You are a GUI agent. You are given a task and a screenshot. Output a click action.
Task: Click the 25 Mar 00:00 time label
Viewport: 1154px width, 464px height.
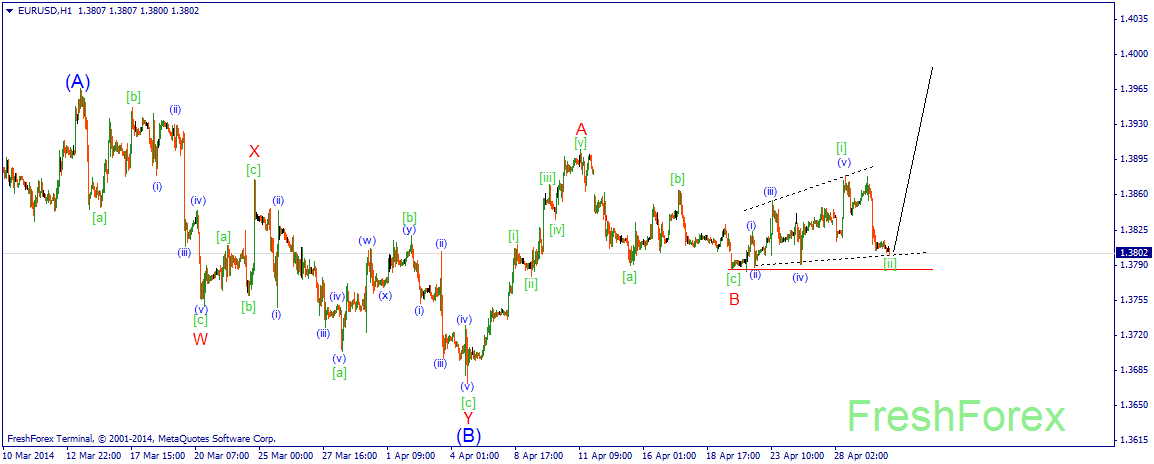pos(285,456)
